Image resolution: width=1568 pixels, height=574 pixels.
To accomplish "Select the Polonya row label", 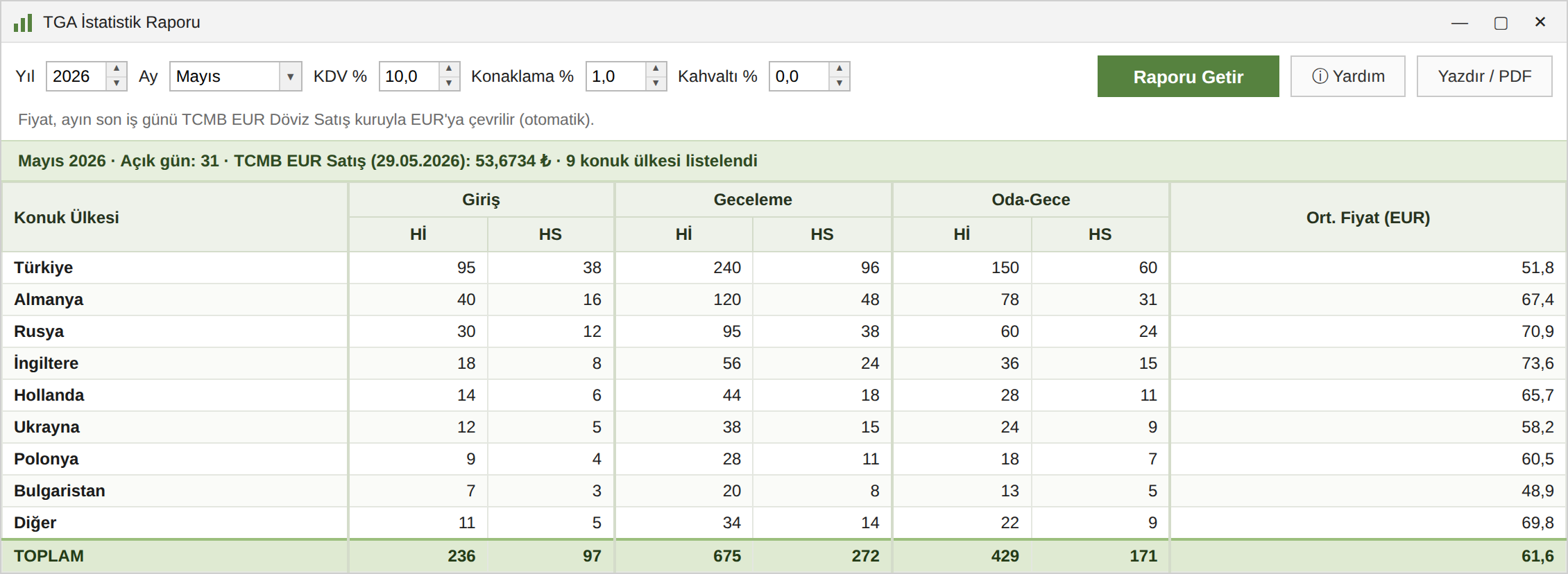I will (x=46, y=459).
